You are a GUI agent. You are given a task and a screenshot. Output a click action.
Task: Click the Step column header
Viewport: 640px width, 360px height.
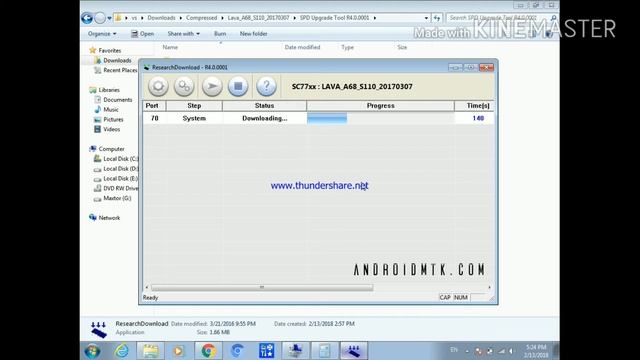[194, 106]
